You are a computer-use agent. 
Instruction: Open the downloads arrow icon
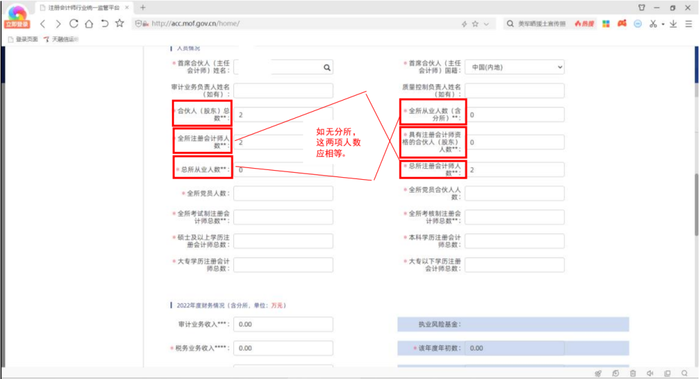pos(673,24)
